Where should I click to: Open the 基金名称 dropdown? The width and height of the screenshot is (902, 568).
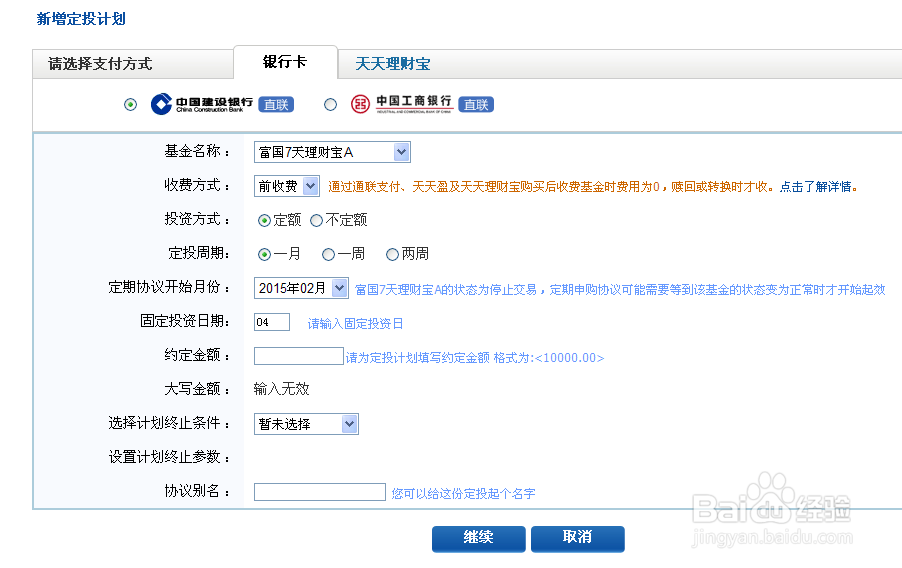tap(332, 153)
